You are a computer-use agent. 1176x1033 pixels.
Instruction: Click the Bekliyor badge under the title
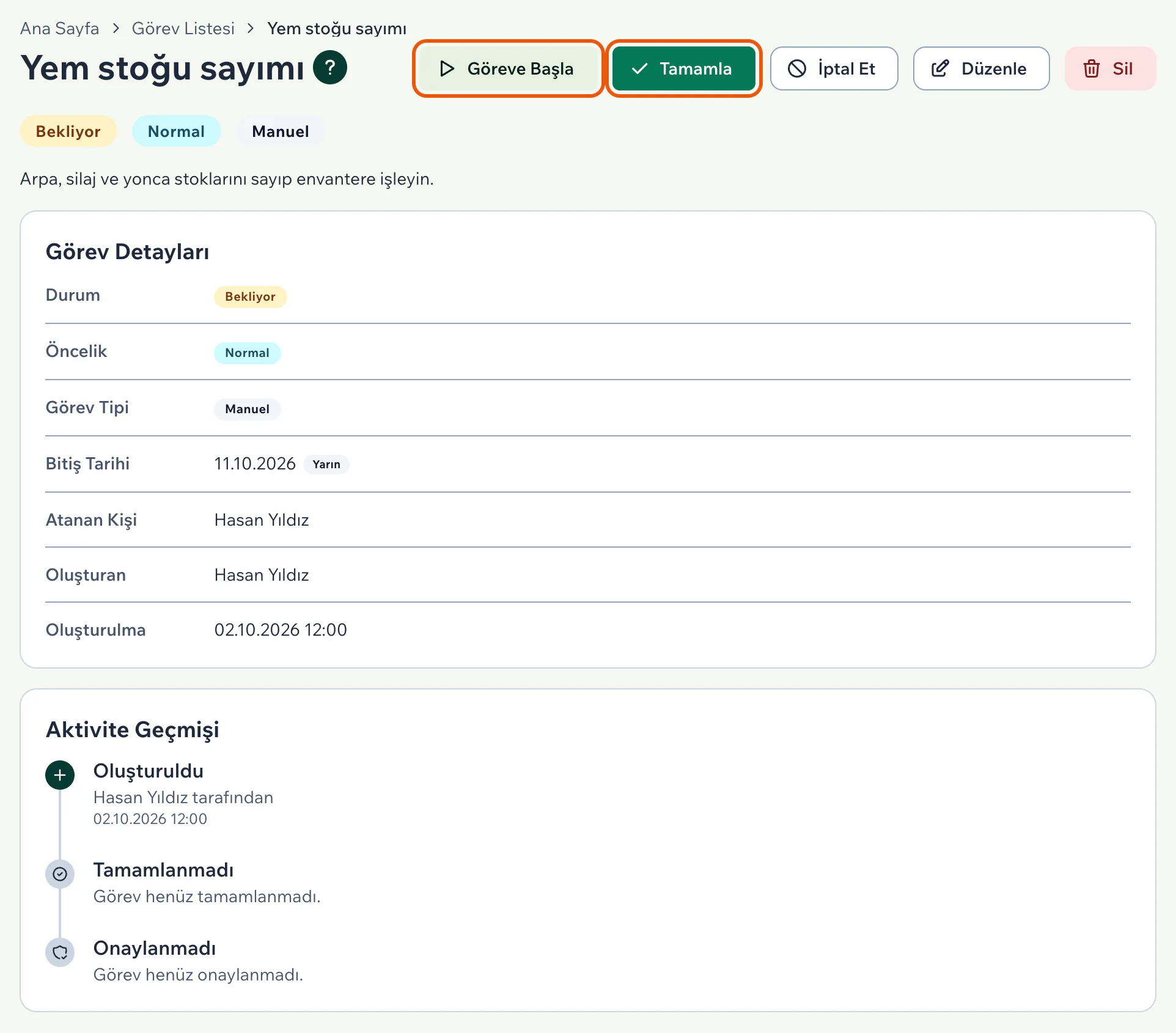coord(68,131)
